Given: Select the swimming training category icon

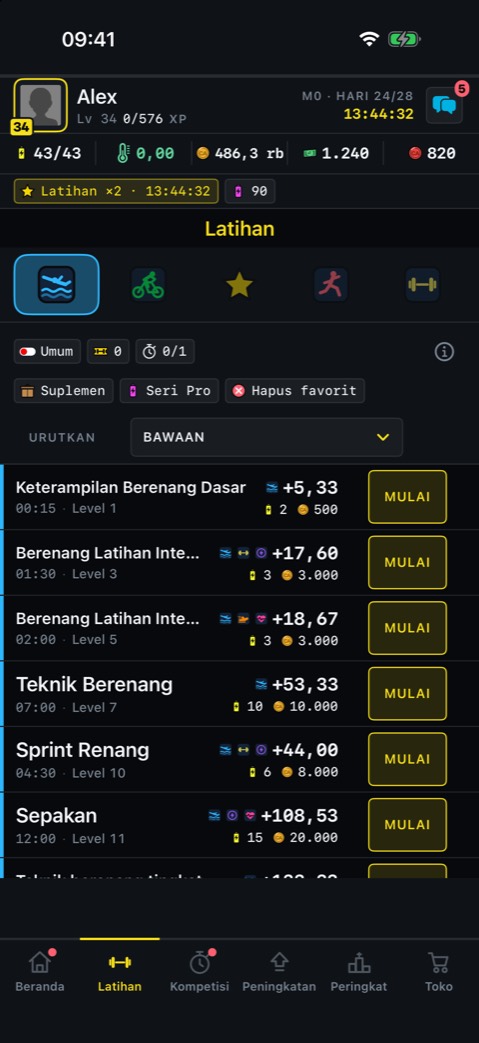Looking at the screenshot, I should coord(57,285).
